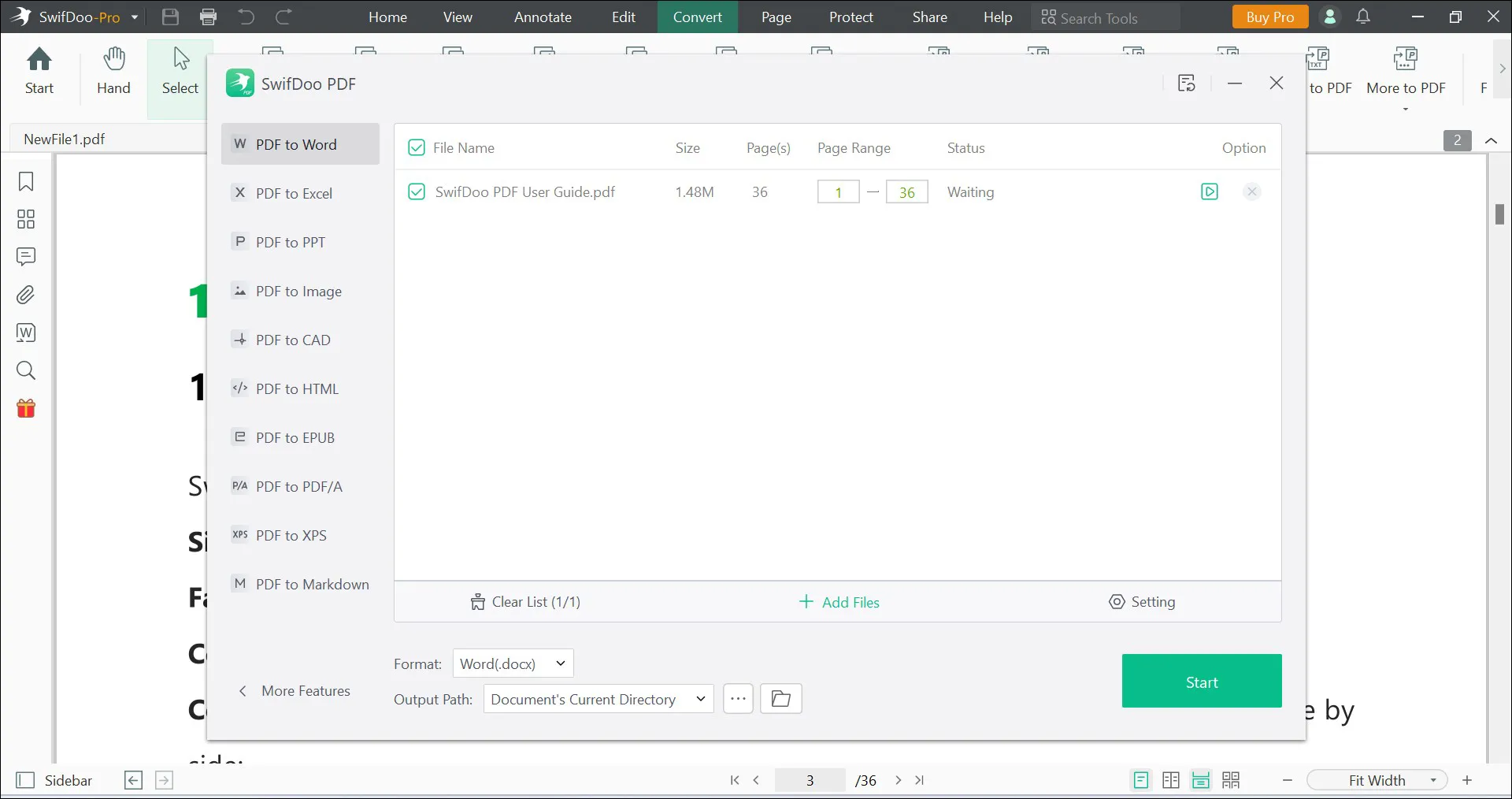This screenshot has height=799, width=1512.
Task: Open output folder with the folder icon
Action: click(780, 699)
